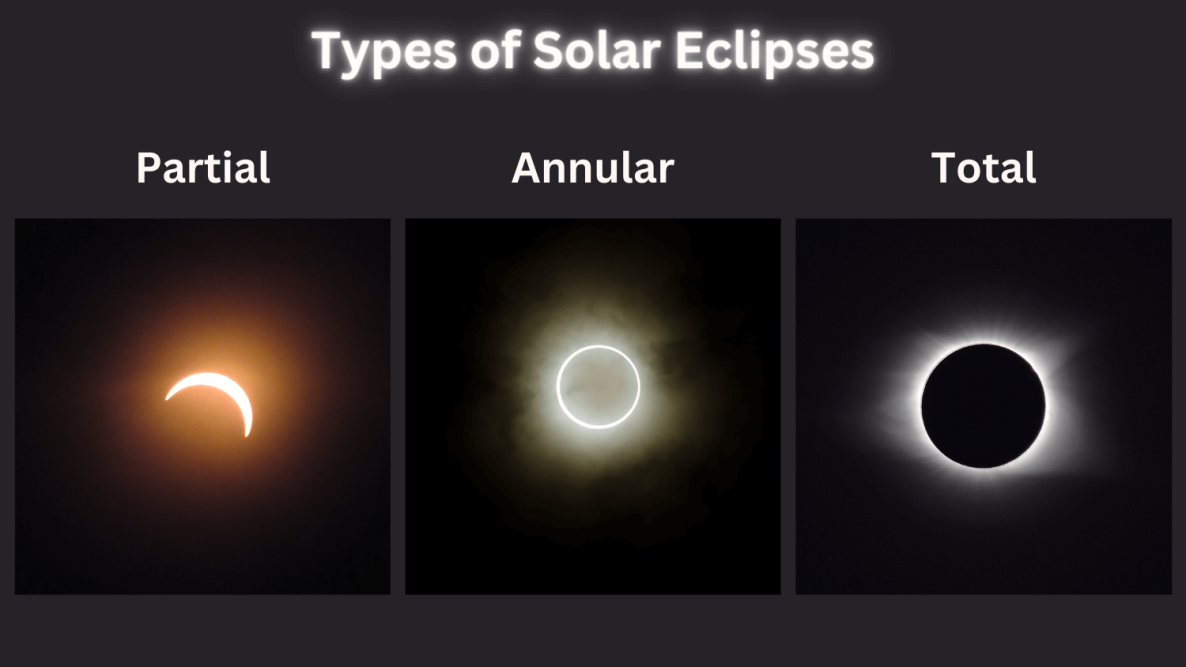
Task: Click the "Types of Solar Eclipses" title
Action: point(592,51)
